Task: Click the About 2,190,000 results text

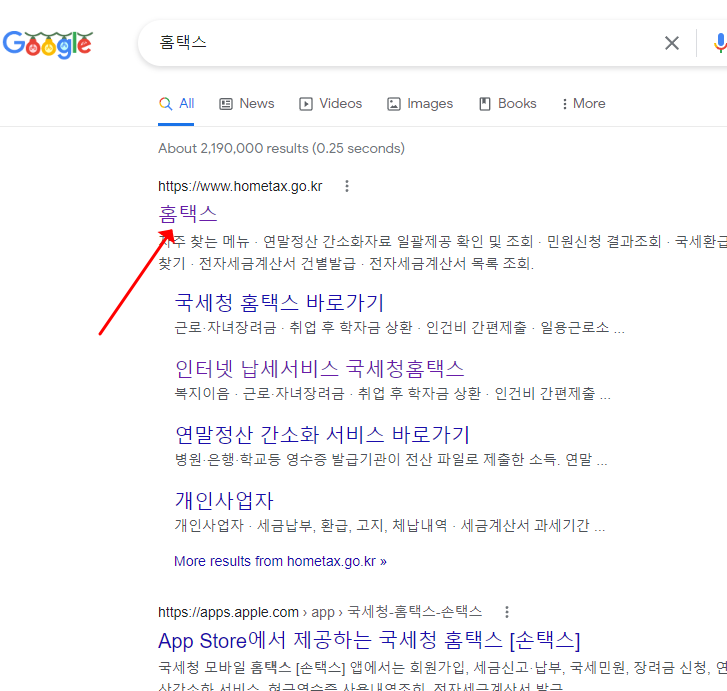Action: 281,148
